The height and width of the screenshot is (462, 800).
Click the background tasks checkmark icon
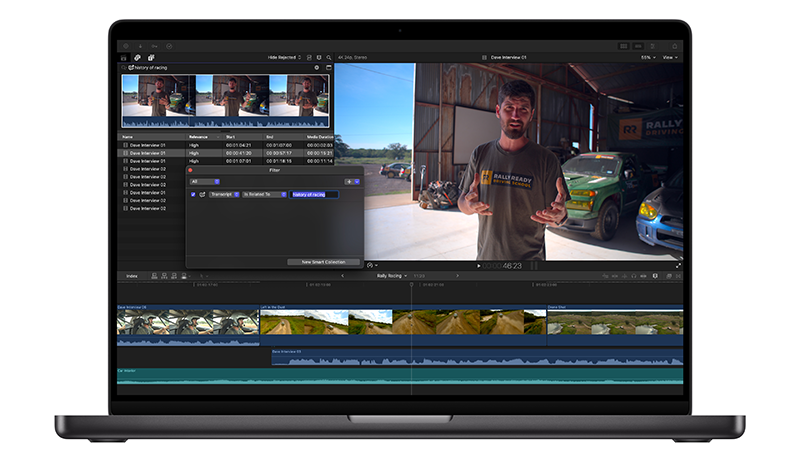(169, 46)
